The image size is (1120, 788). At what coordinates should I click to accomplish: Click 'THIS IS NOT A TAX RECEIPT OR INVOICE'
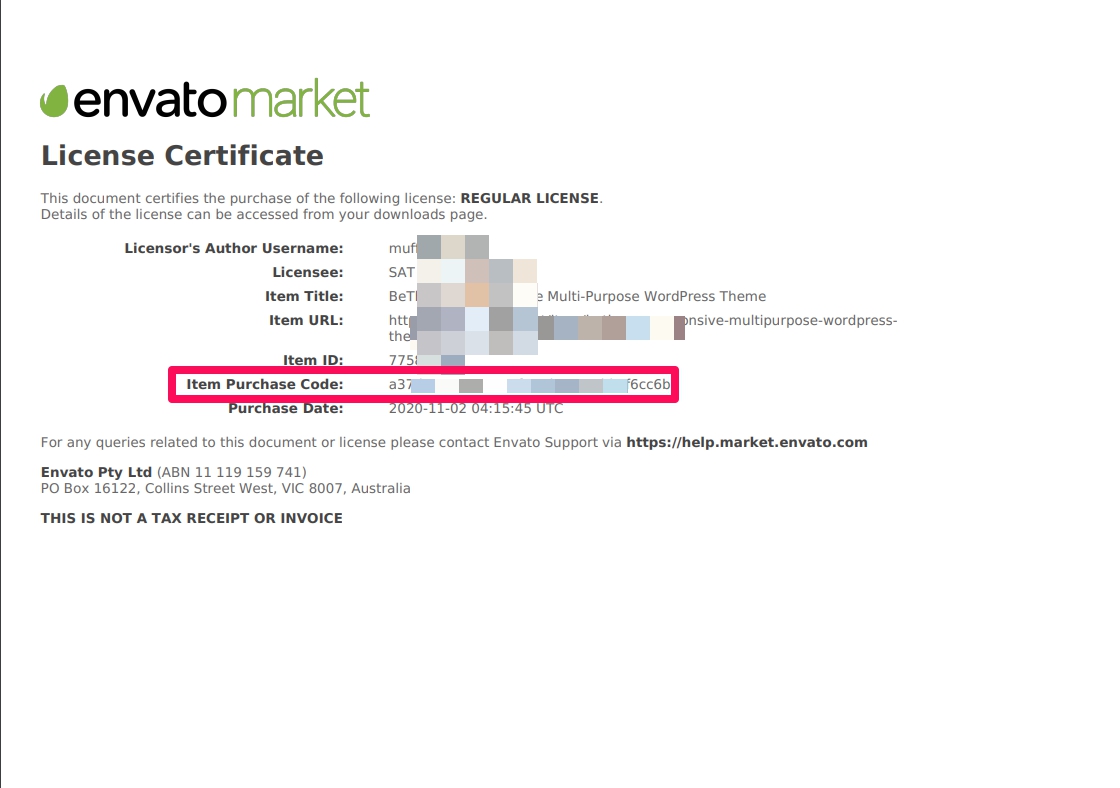point(191,518)
